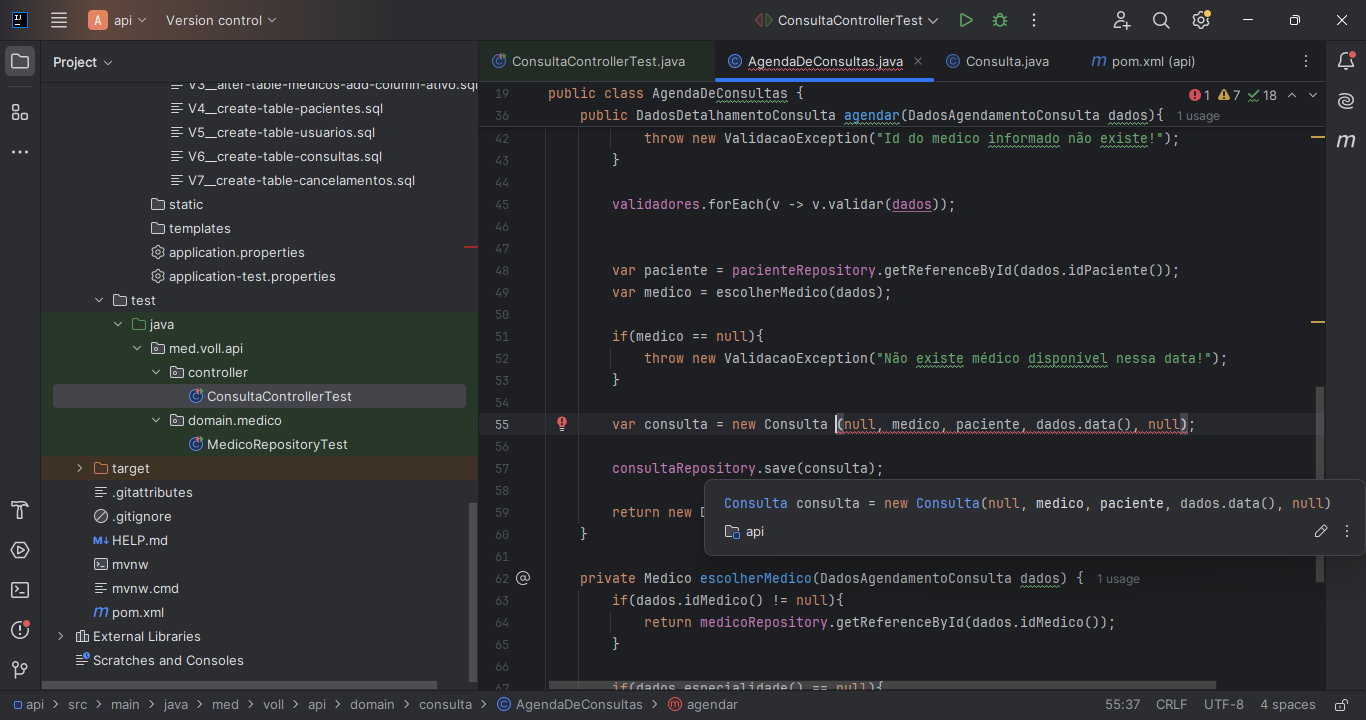
Task: Switch to Consulta.java tab
Action: [996, 61]
